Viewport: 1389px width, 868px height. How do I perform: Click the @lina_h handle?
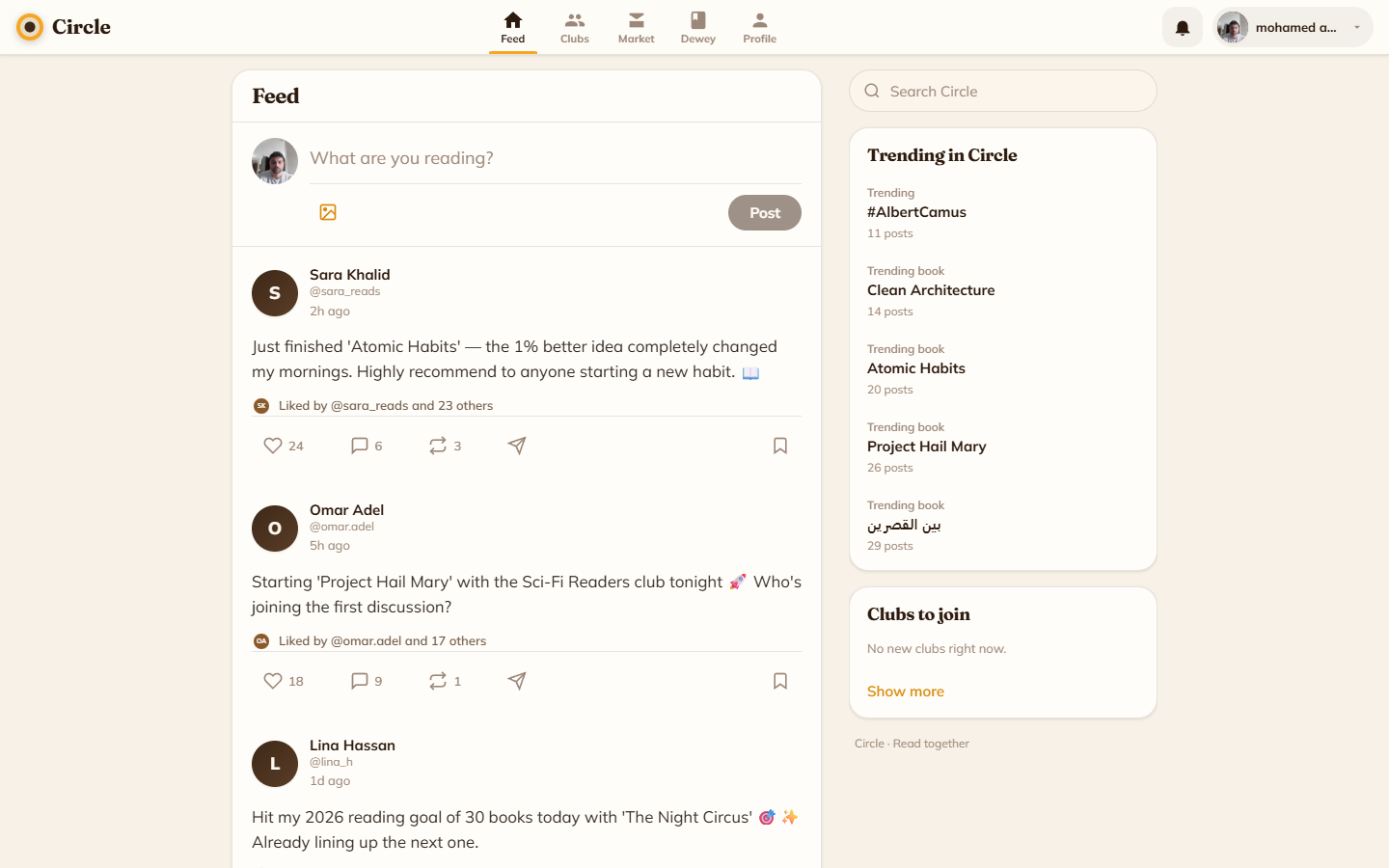[x=331, y=762]
